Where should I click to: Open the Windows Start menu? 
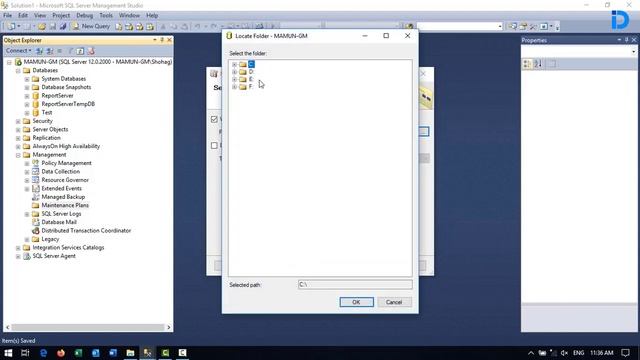(x=8, y=353)
